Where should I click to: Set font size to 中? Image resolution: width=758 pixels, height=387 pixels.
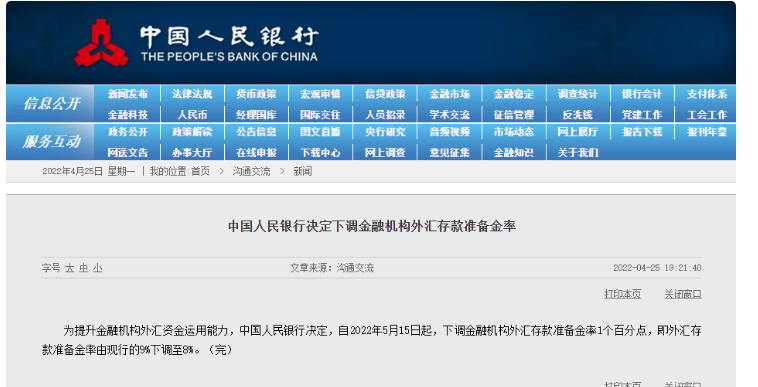coord(84,268)
